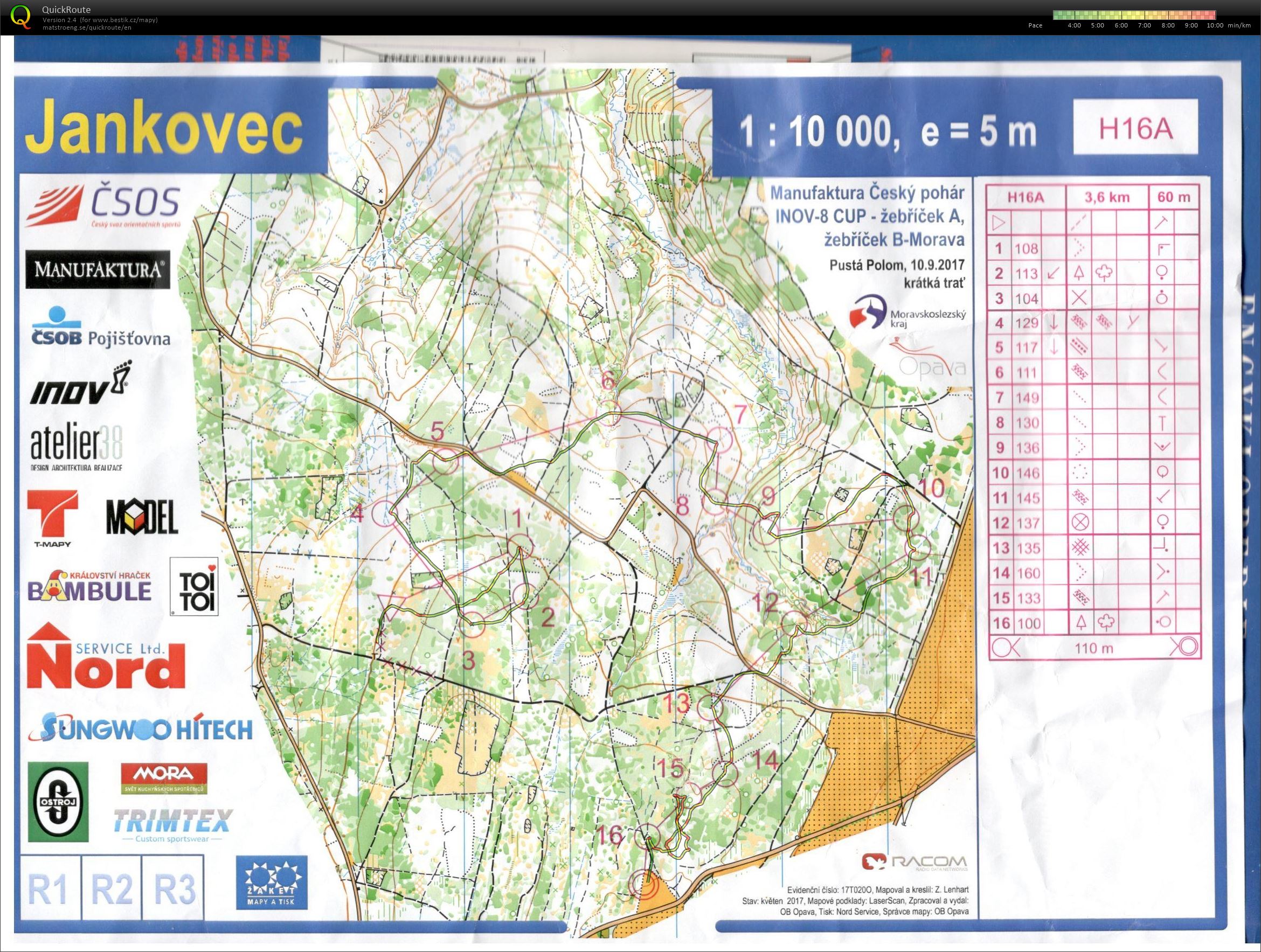The width and height of the screenshot is (1261, 952).
Task: Click the H16A class label box
Action: (1135, 128)
